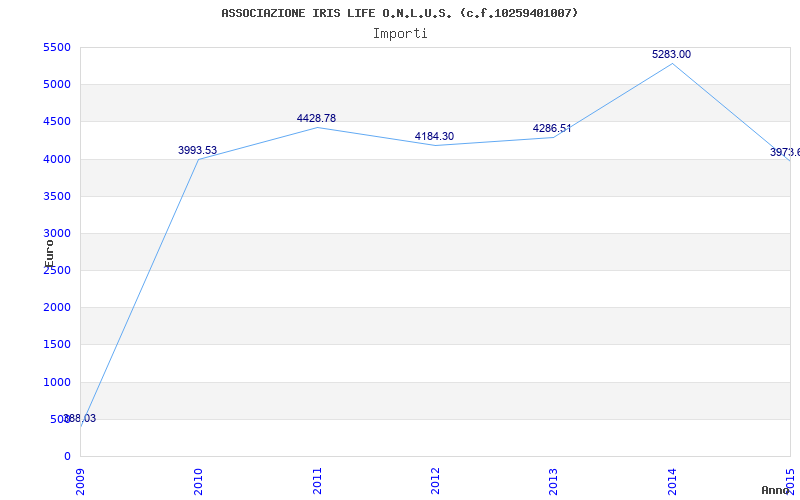The height and width of the screenshot is (500, 800).
Task: Select the 4184.30 data label
Action: coord(434,137)
